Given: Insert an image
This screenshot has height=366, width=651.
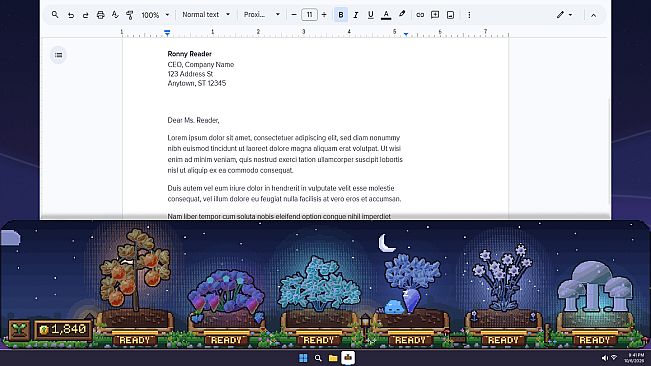Looking at the screenshot, I should pyautogui.click(x=450, y=15).
